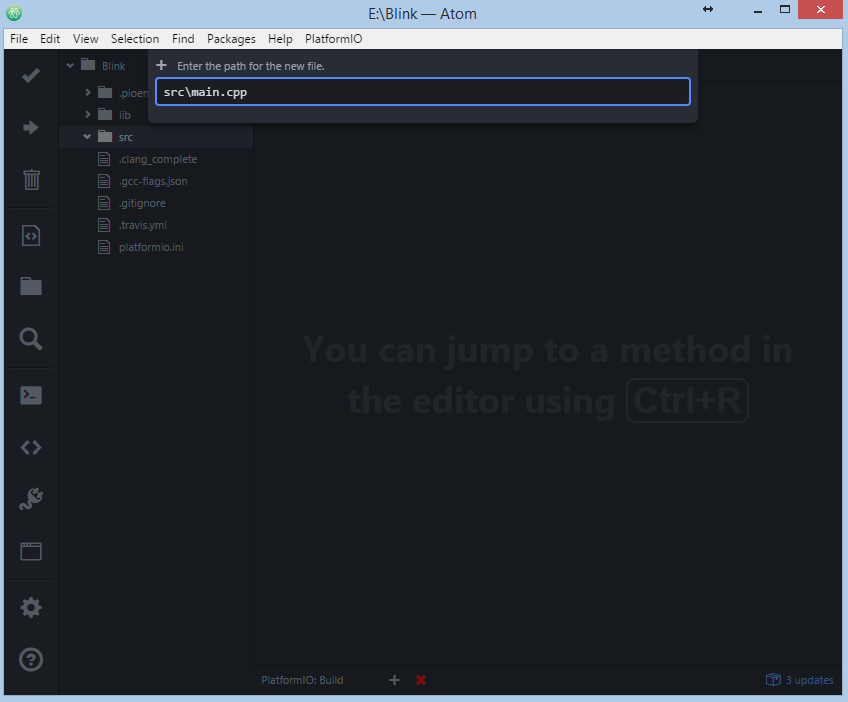The height and width of the screenshot is (702, 848).
Task: Click the new file path input field
Action: 423,91
